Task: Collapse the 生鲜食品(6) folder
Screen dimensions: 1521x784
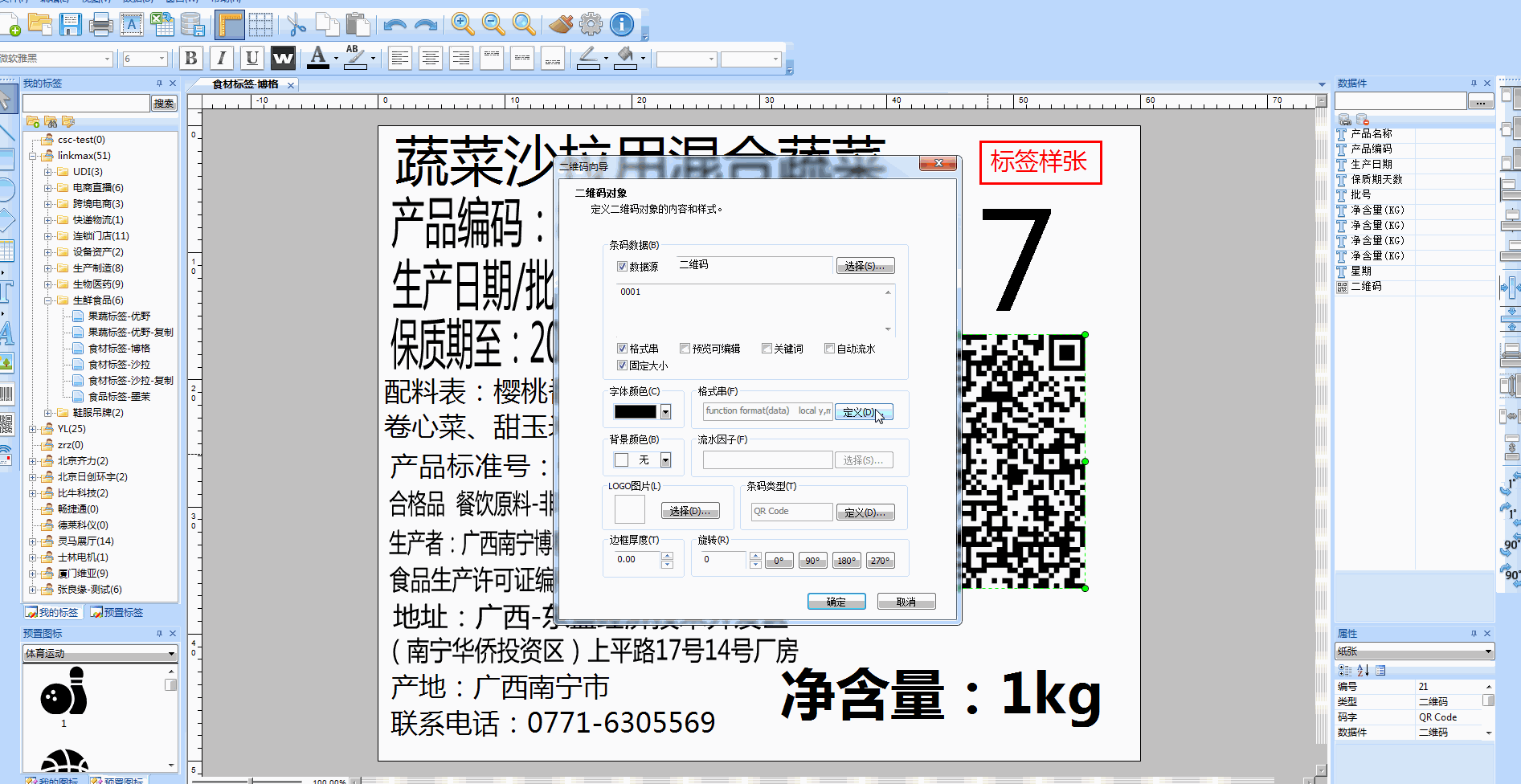Action: pyautogui.click(x=48, y=300)
